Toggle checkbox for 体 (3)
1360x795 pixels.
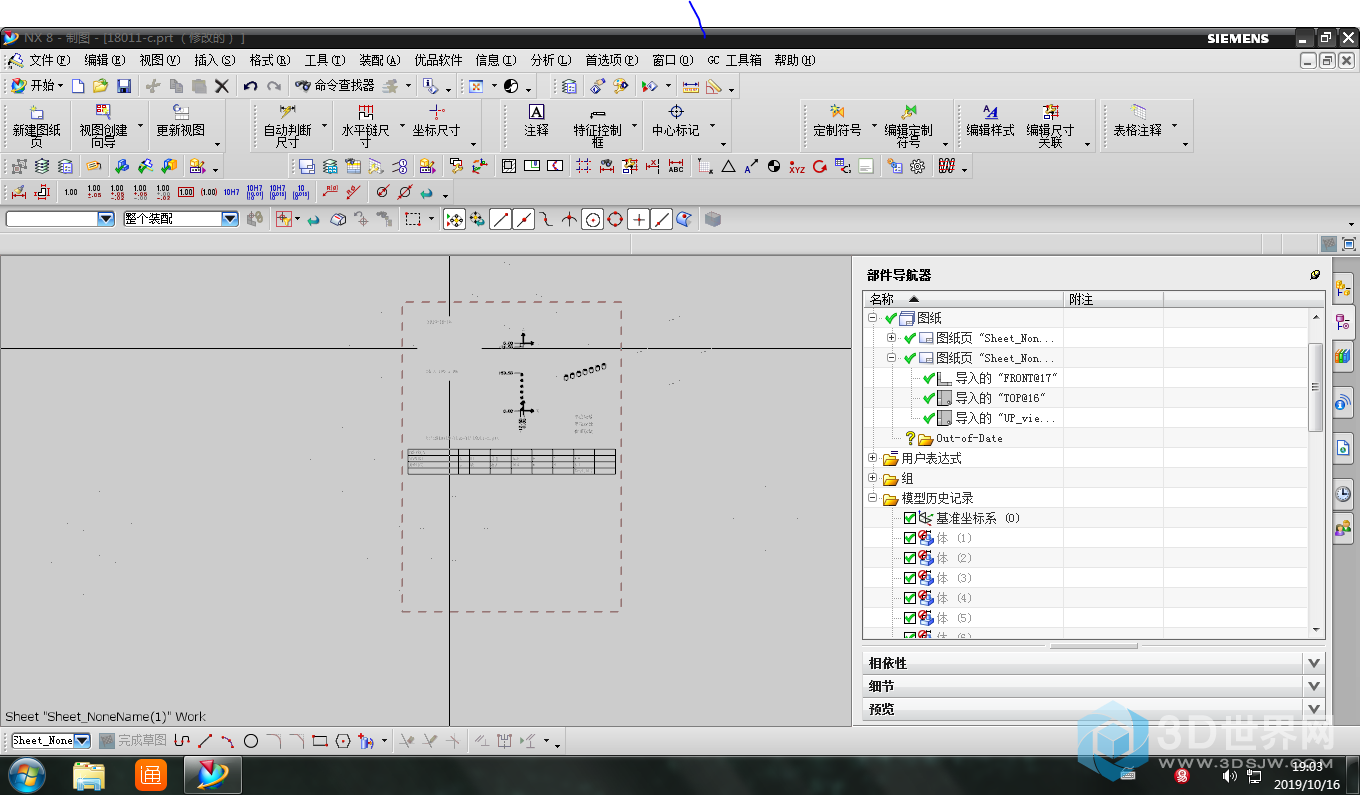(909, 578)
